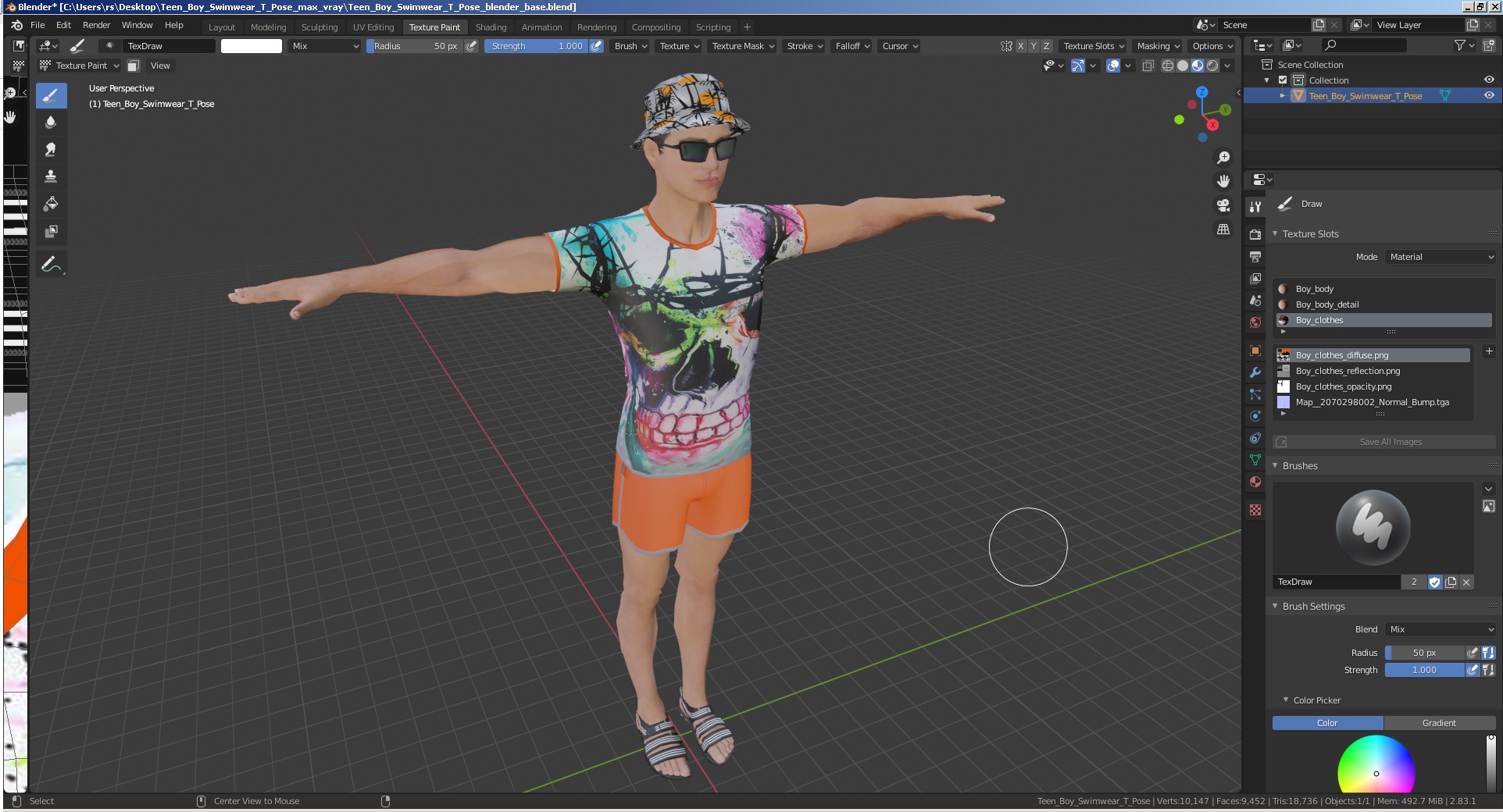
Task: Open the Render properties tab
Action: 1255,235
